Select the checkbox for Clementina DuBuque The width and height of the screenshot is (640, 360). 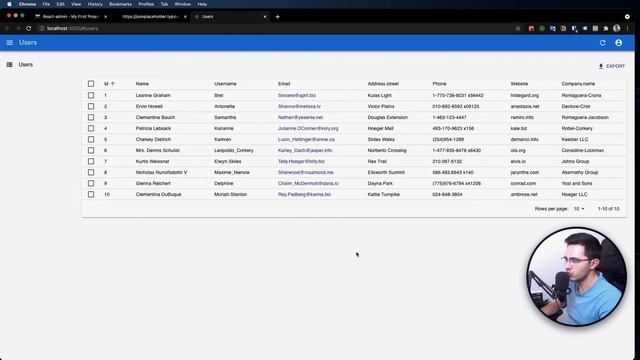[91, 194]
